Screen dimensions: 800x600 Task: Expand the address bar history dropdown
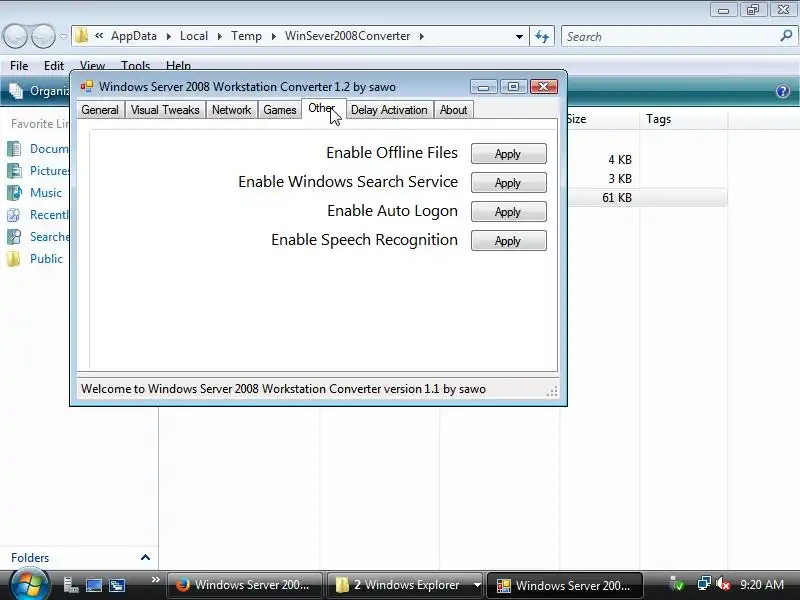pos(519,37)
